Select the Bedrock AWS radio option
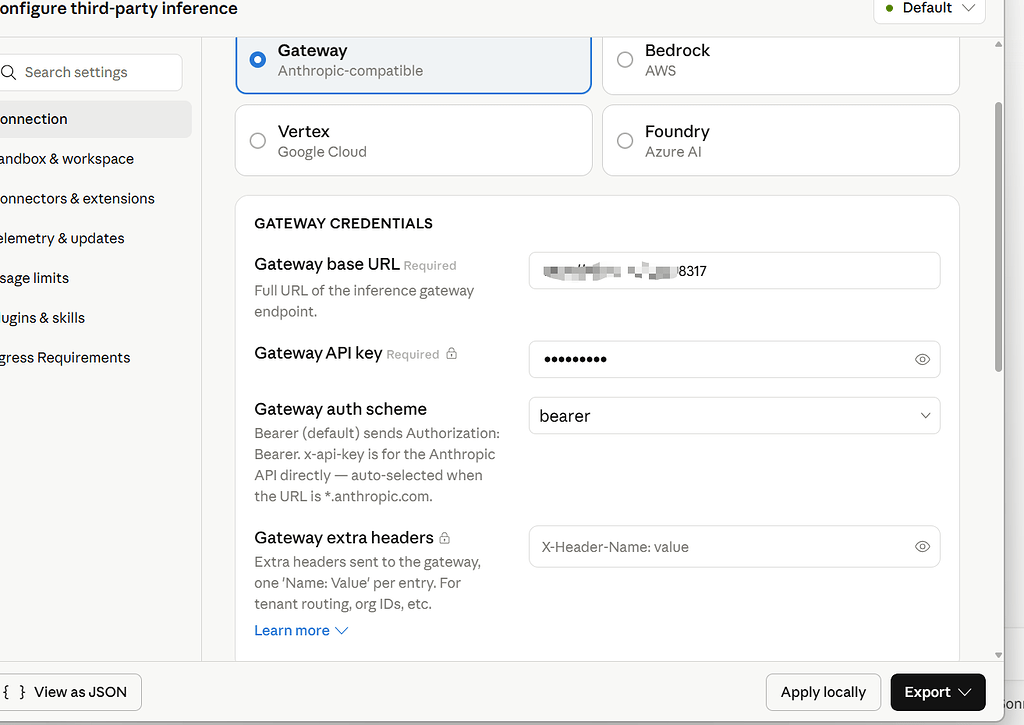Viewport: 1024px width, 725px height. (x=625, y=59)
